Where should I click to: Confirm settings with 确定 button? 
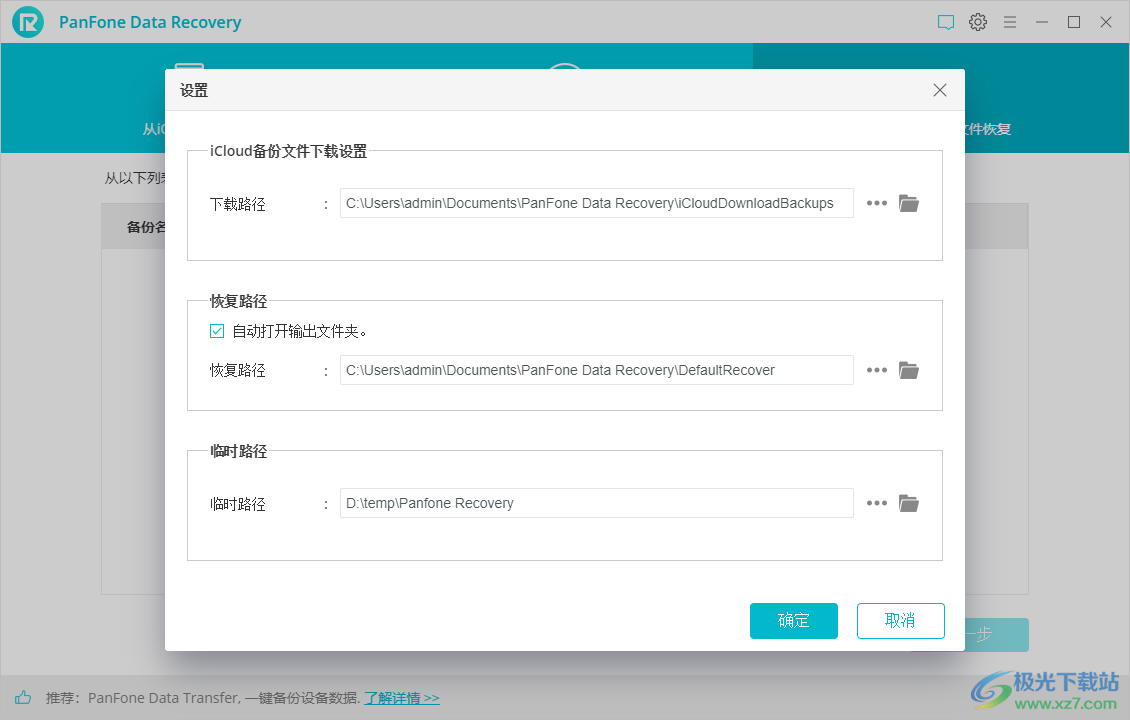[793, 621]
